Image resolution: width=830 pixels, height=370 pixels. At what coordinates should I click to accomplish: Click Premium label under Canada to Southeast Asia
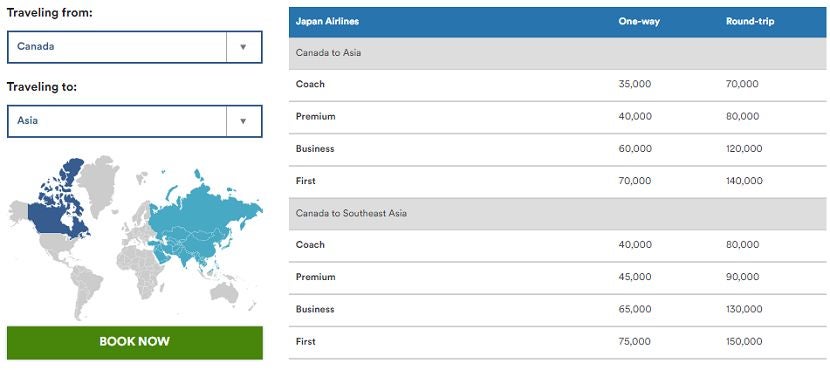(315, 277)
